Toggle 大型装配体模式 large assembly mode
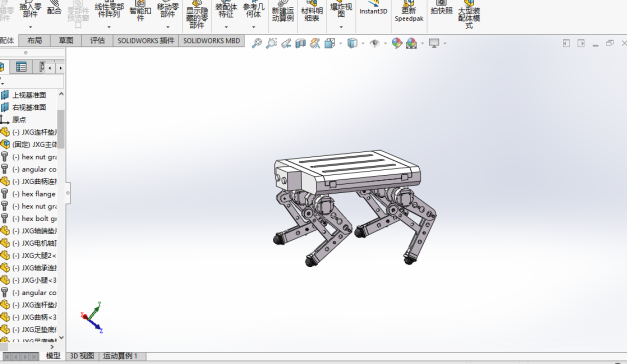 coord(469,15)
